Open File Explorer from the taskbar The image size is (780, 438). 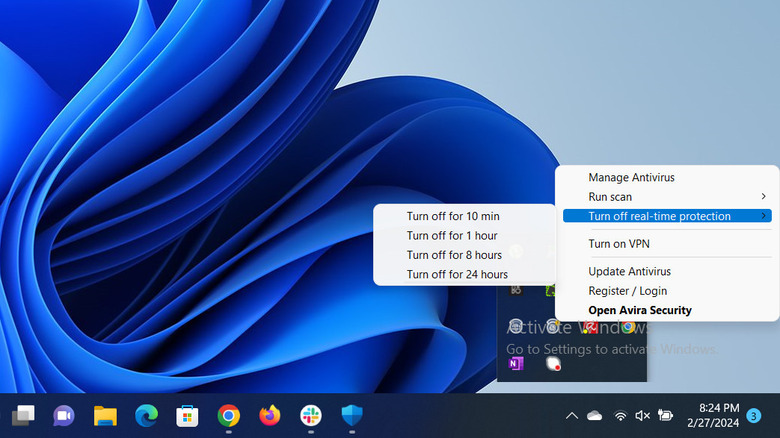pyautogui.click(x=106, y=415)
